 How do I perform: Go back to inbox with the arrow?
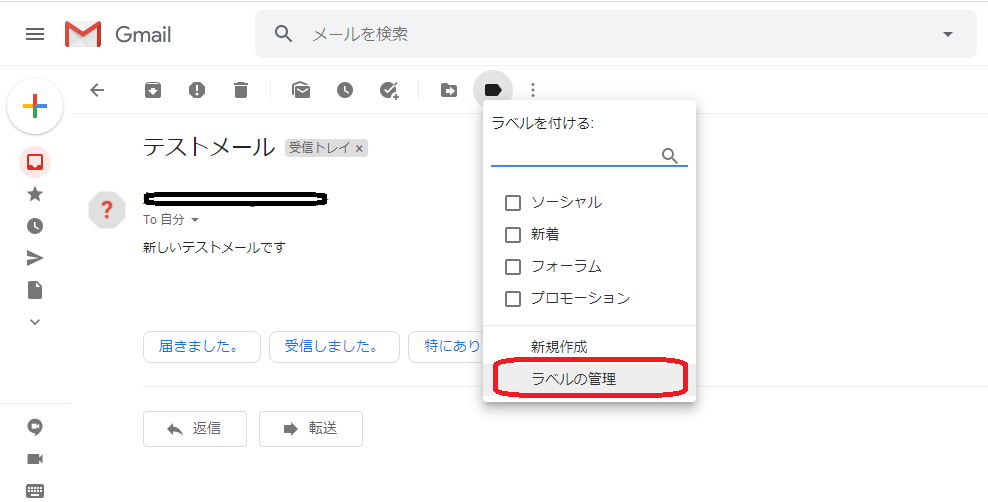pyautogui.click(x=97, y=90)
